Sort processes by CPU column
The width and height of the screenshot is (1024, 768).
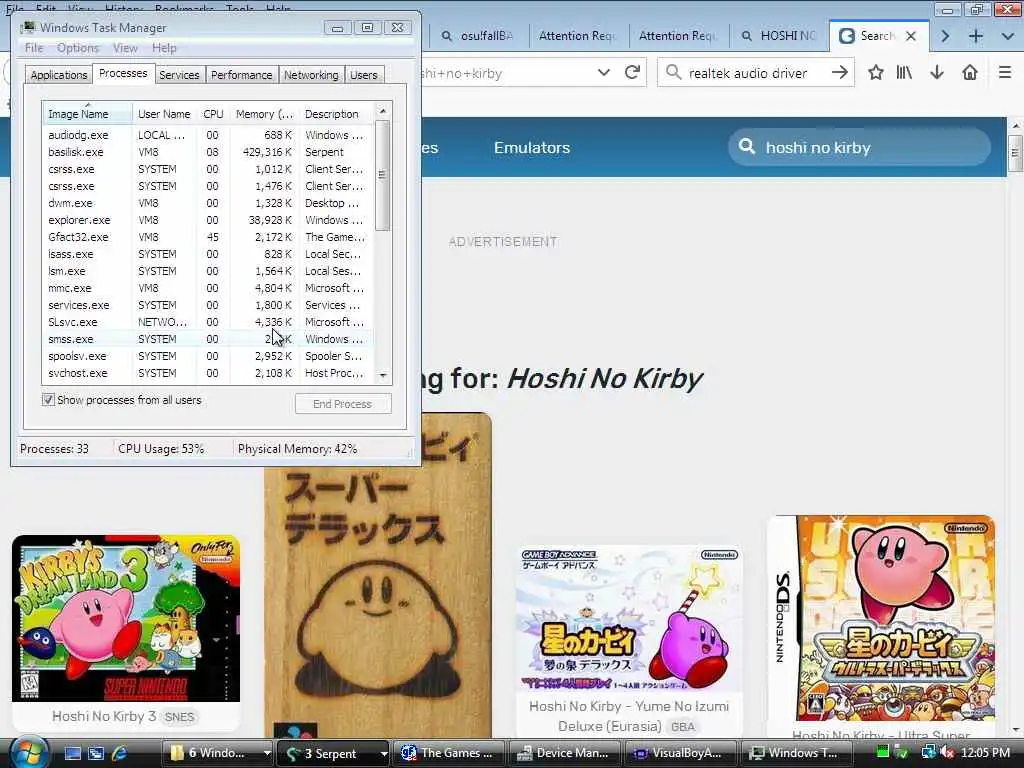point(213,114)
